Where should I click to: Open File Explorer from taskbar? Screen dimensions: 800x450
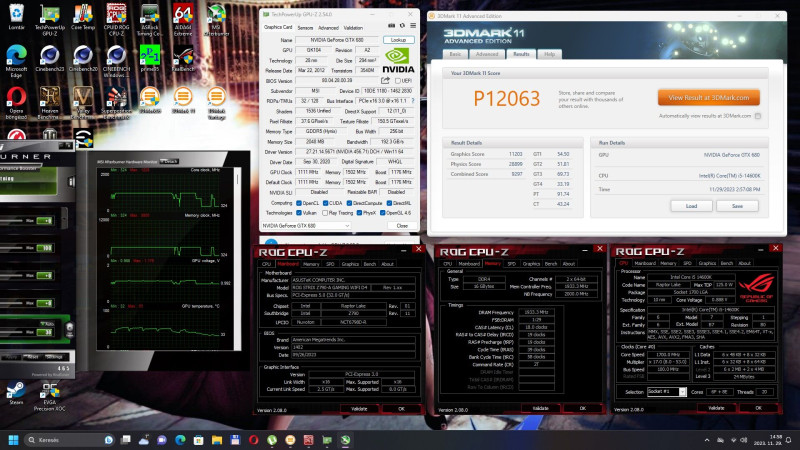(217, 440)
